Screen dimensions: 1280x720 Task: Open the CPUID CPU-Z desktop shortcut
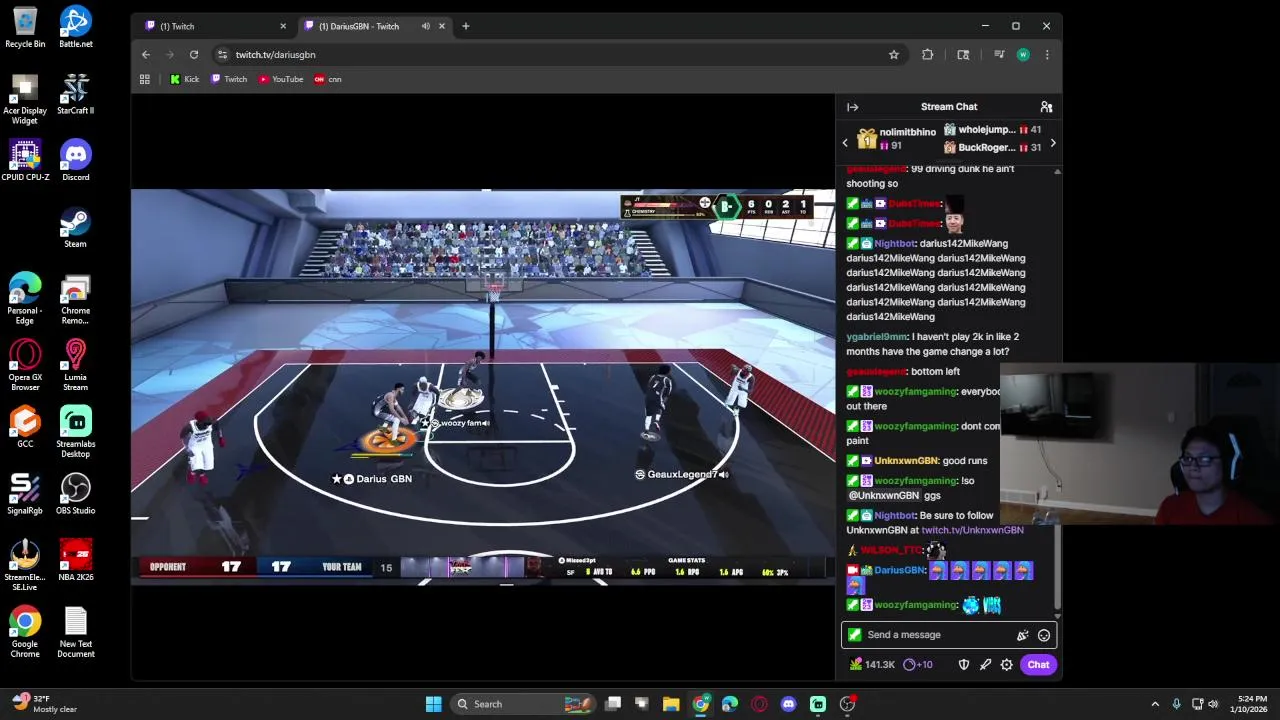coord(25,160)
